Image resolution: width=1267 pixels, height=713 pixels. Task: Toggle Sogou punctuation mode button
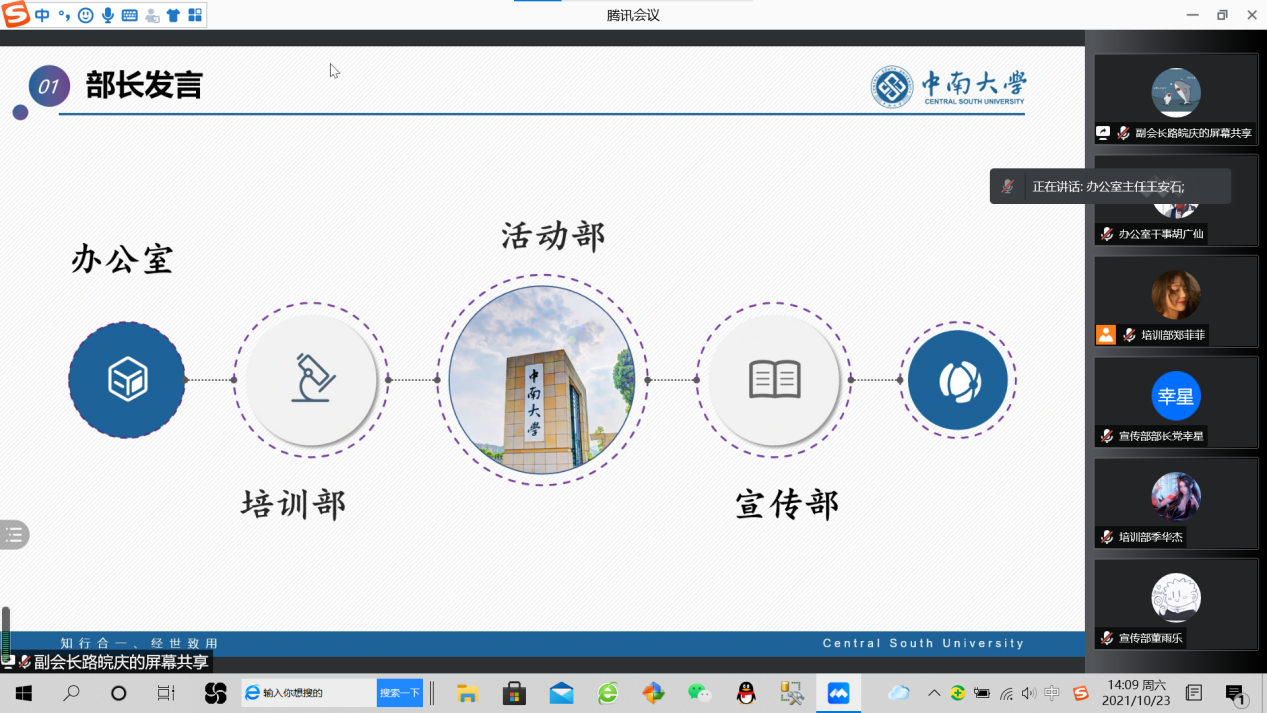point(64,15)
